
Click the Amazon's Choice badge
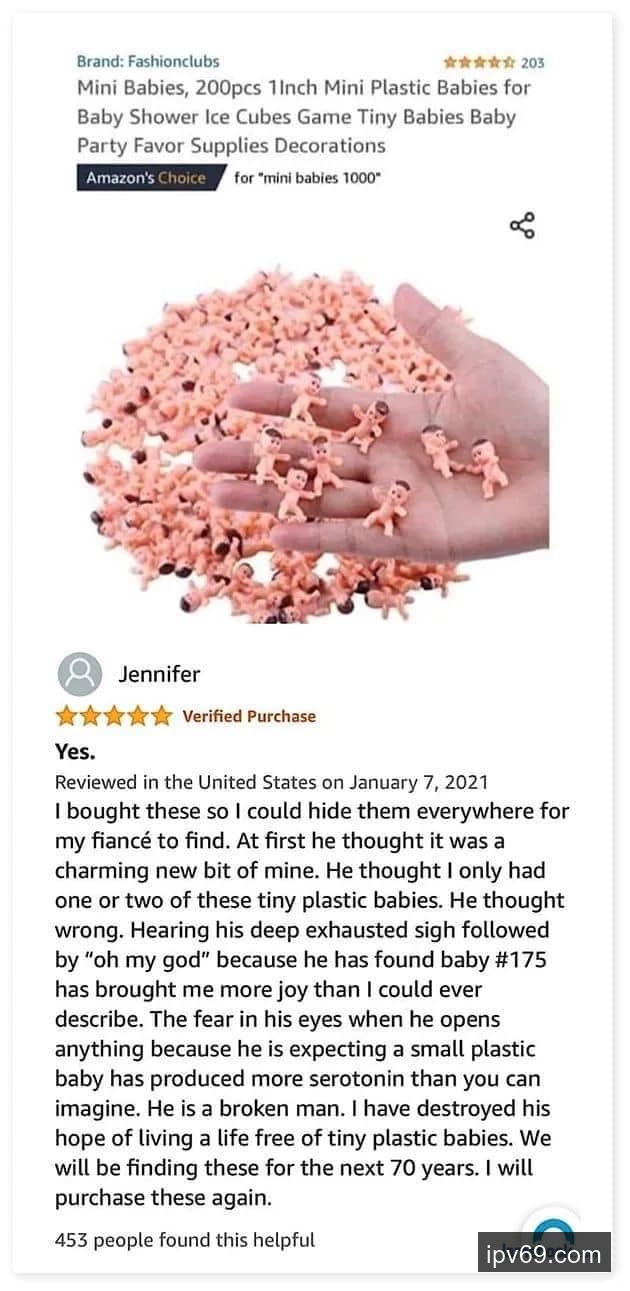[147, 178]
